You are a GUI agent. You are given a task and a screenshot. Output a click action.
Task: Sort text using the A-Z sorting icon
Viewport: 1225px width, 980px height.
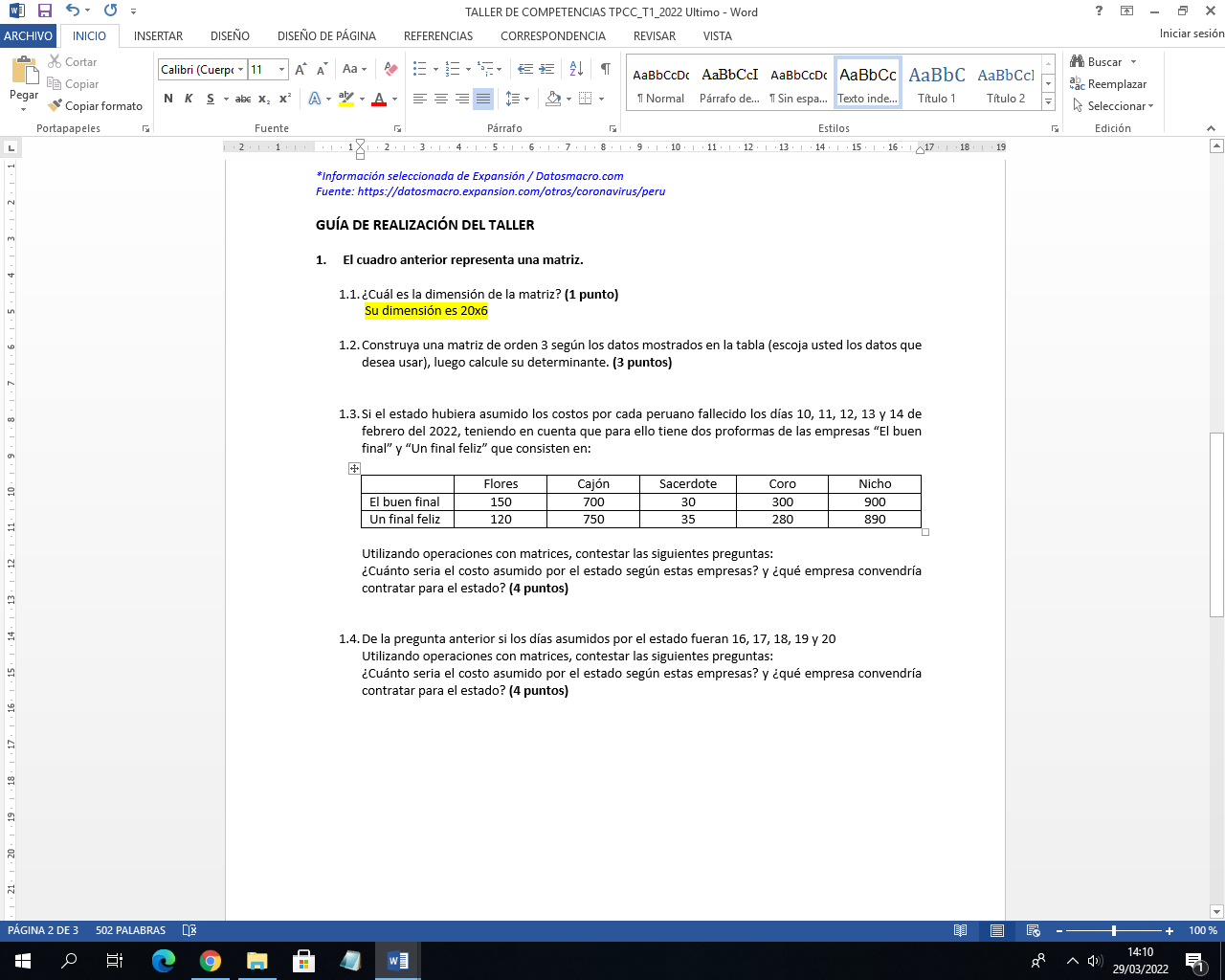click(575, 69)
